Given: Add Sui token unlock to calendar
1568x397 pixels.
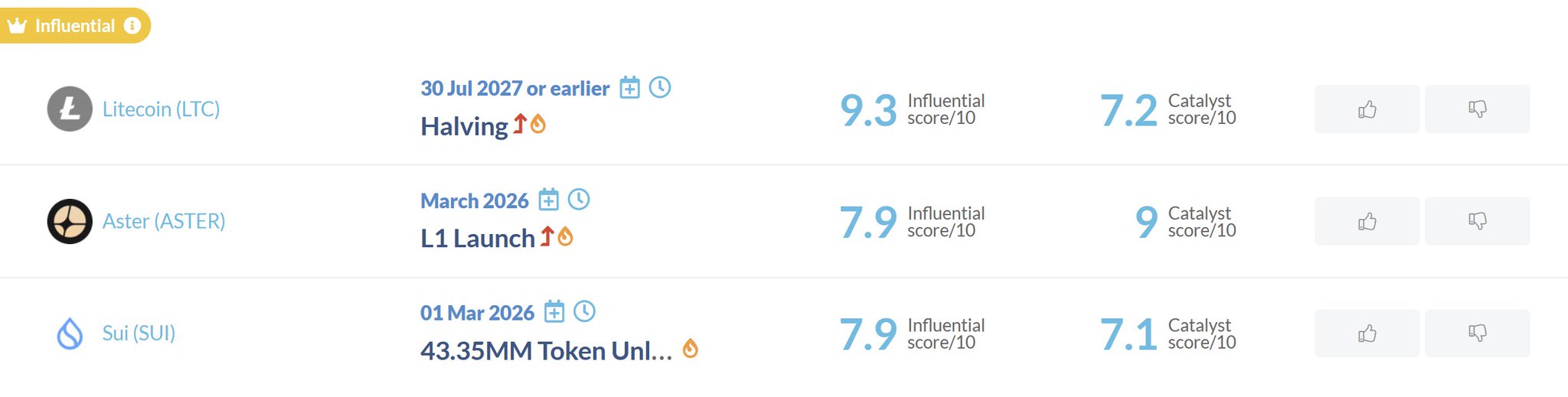Looking at the screenshot, I should click(554, 312).
